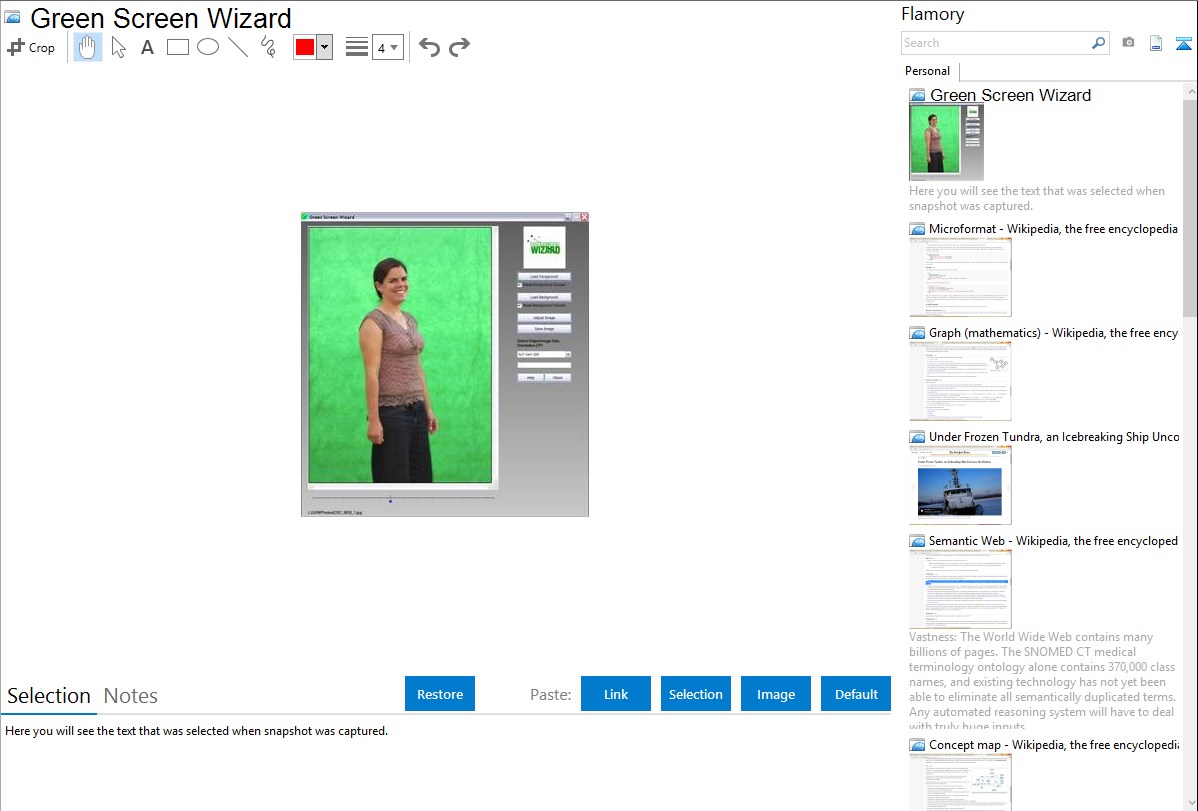Click the icon beside Concept map entry
This screenshot has width=1198, height=811.
[917, 745]
